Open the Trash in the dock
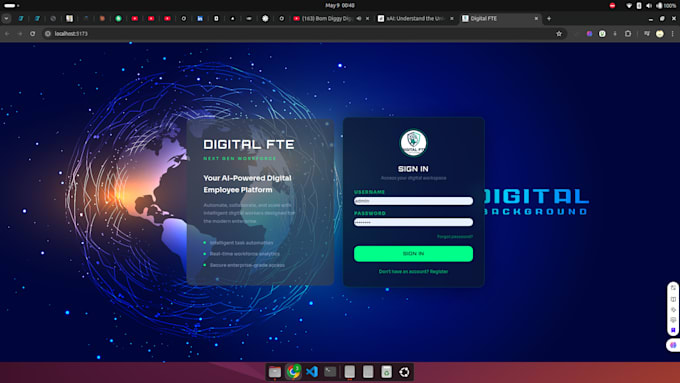The image size is (680, 383). [386, 372]
